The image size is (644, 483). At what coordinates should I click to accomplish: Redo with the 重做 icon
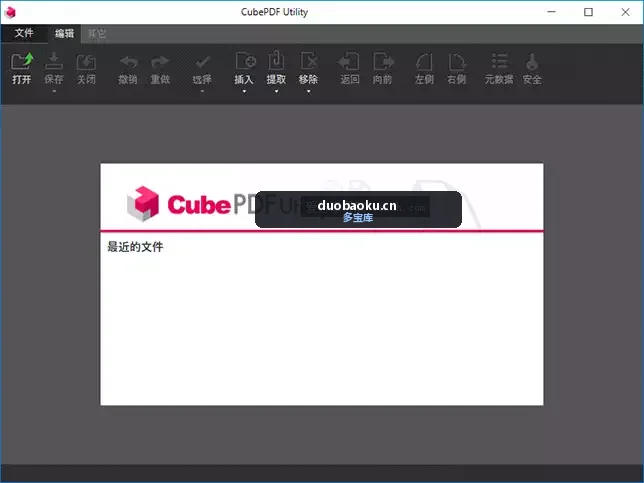click(160, 62)
